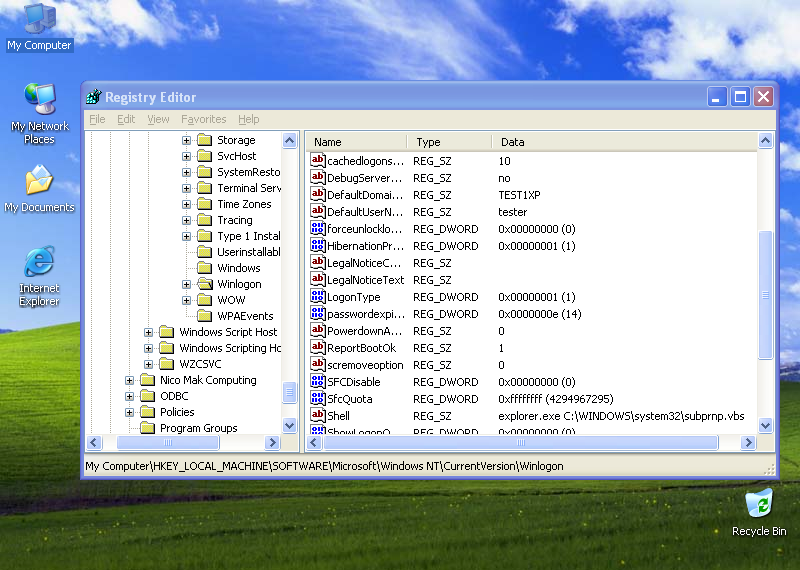The image size is (800, 570).
Task: Select the Shell string value icon
Action: pos(317,415)
